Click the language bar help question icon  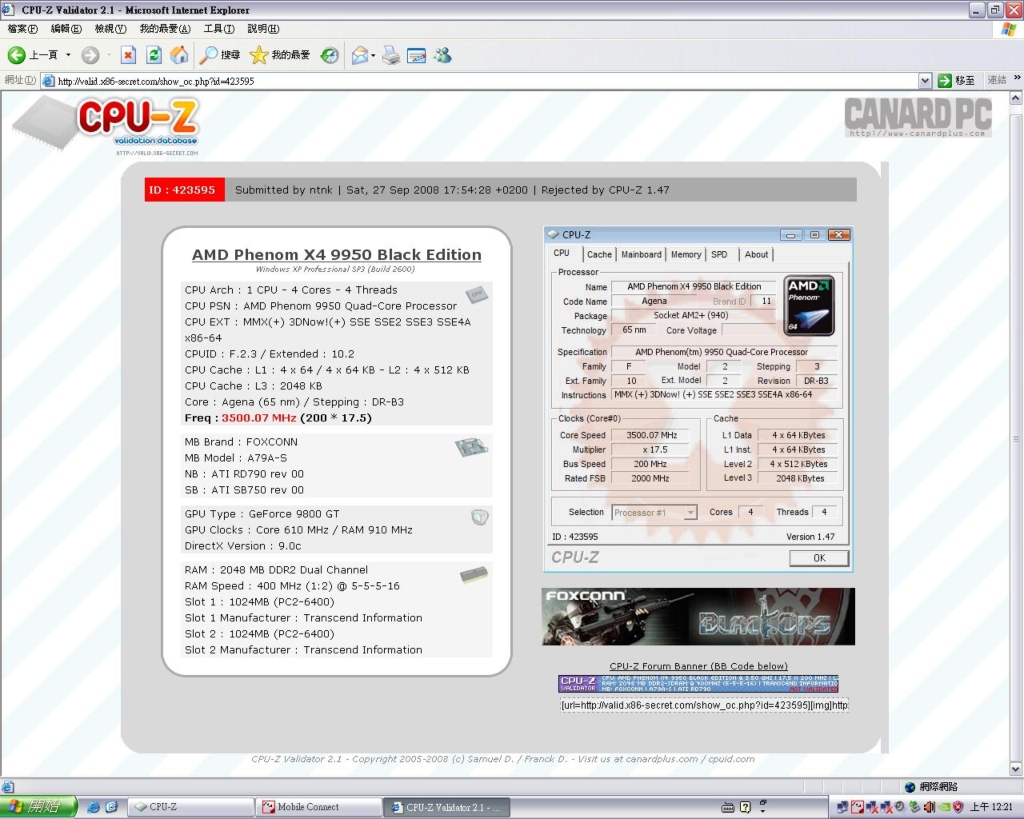746,807
